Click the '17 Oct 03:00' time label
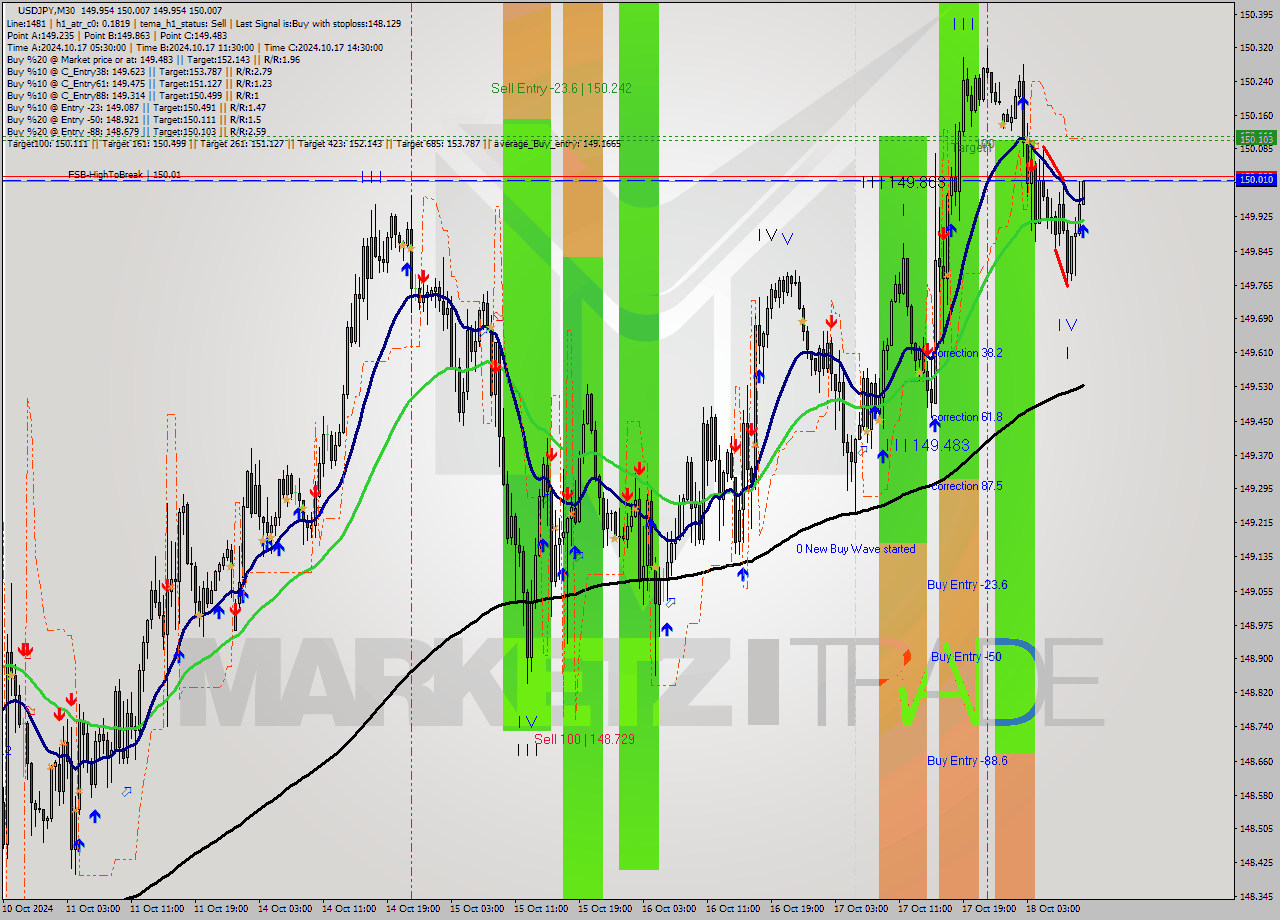Viewport: 1280px width, 920px height. (x=860, y=909)
